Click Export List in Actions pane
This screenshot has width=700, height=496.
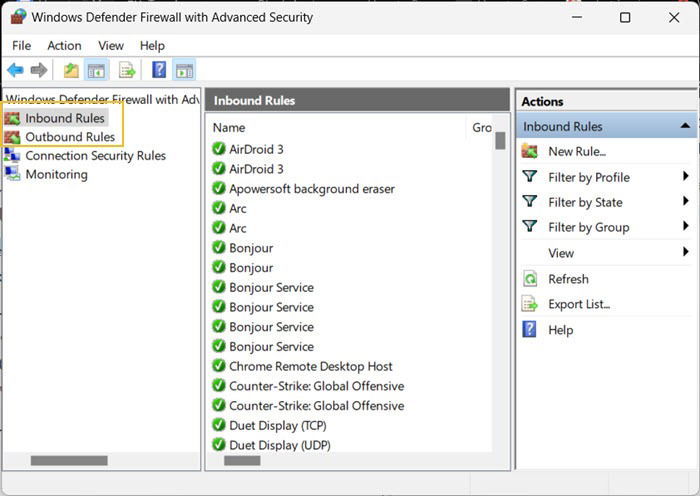(x=579, y=304)
